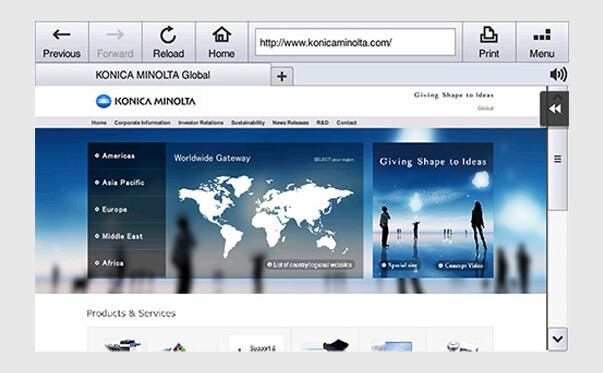Add a new tab with plus icon
Viewport: 603px width, 373px height.
(282, 76)
